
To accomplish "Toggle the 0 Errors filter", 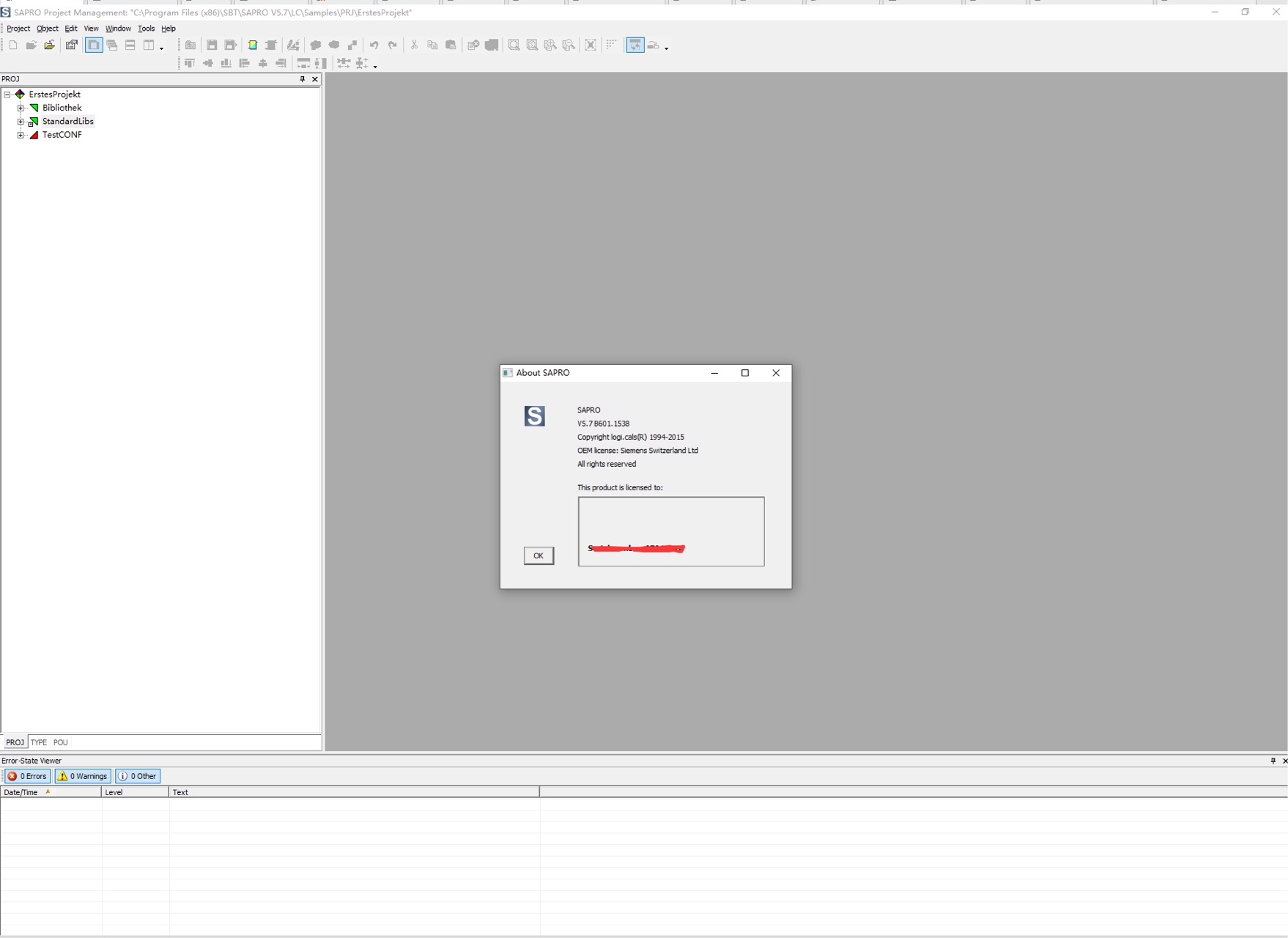I will pyautogui.click(x=27, y=776).
